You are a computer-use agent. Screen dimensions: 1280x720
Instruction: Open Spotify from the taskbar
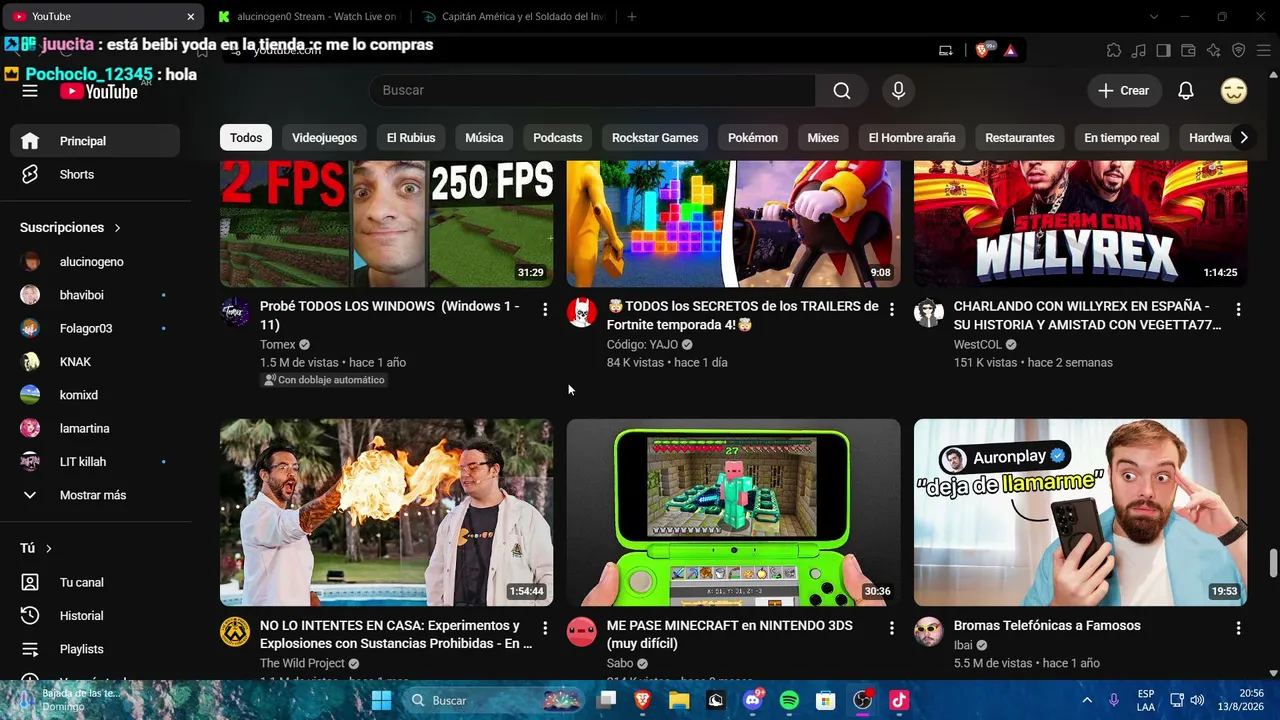click(x=789, y=701)
